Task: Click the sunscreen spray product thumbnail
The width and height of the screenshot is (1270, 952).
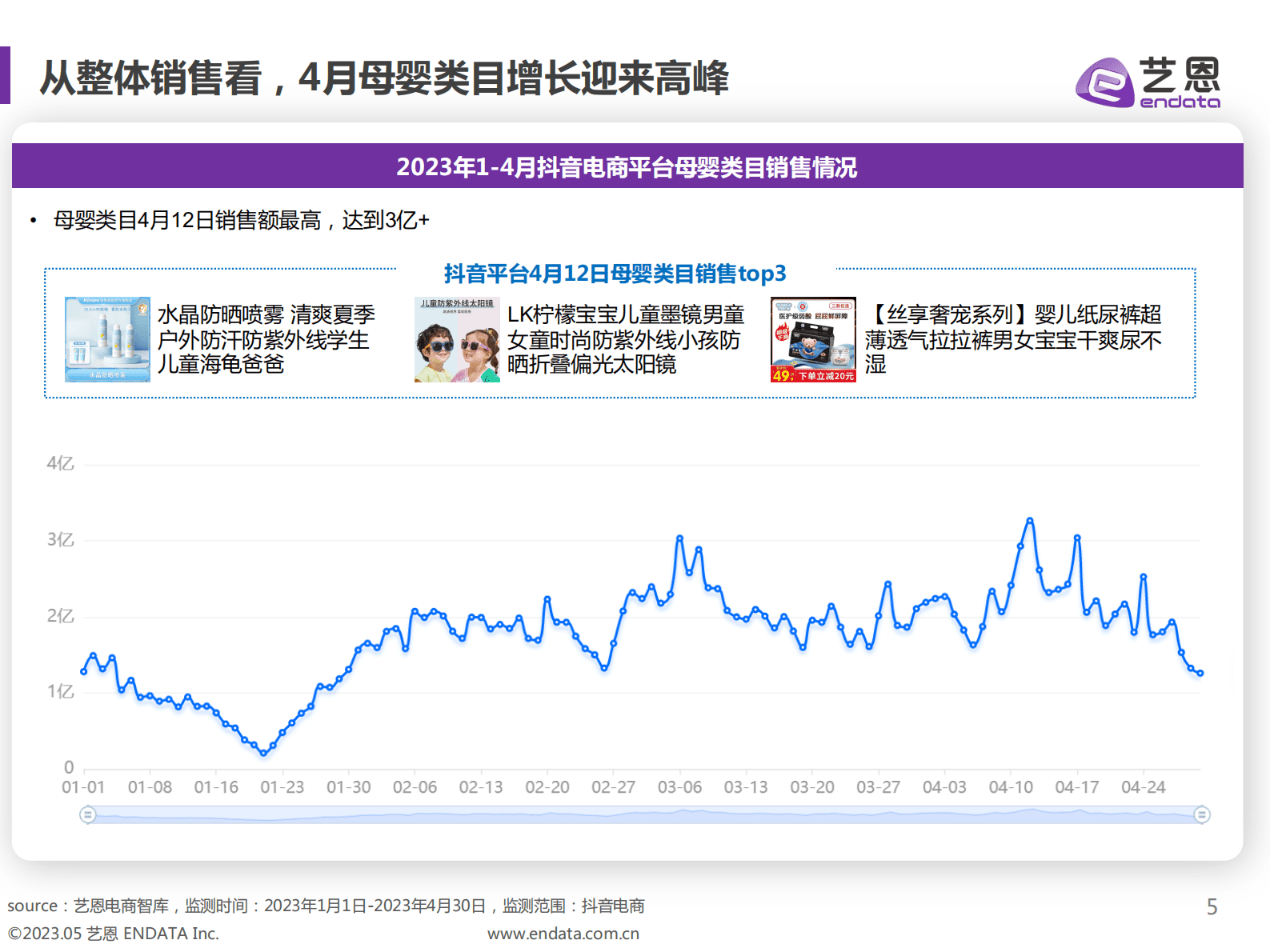Action: click(x=107, y=339)
